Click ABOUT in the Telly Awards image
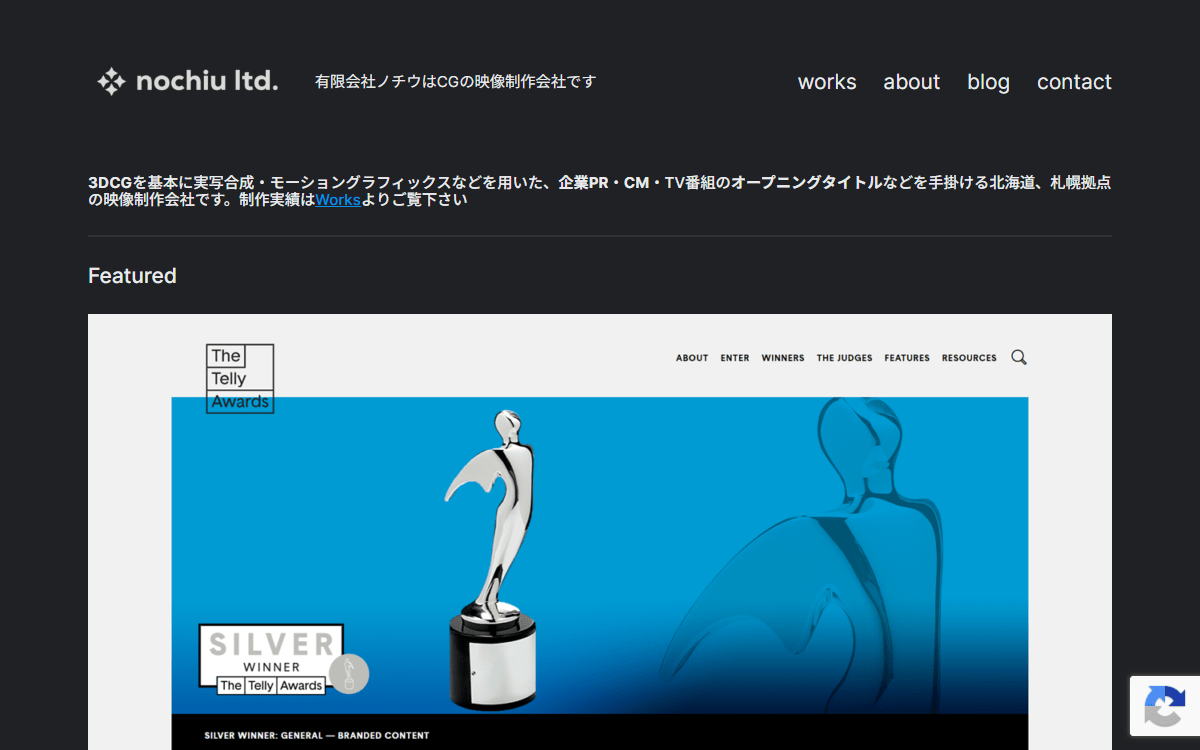The image size is (1200, 750). [x=692, y=358]
